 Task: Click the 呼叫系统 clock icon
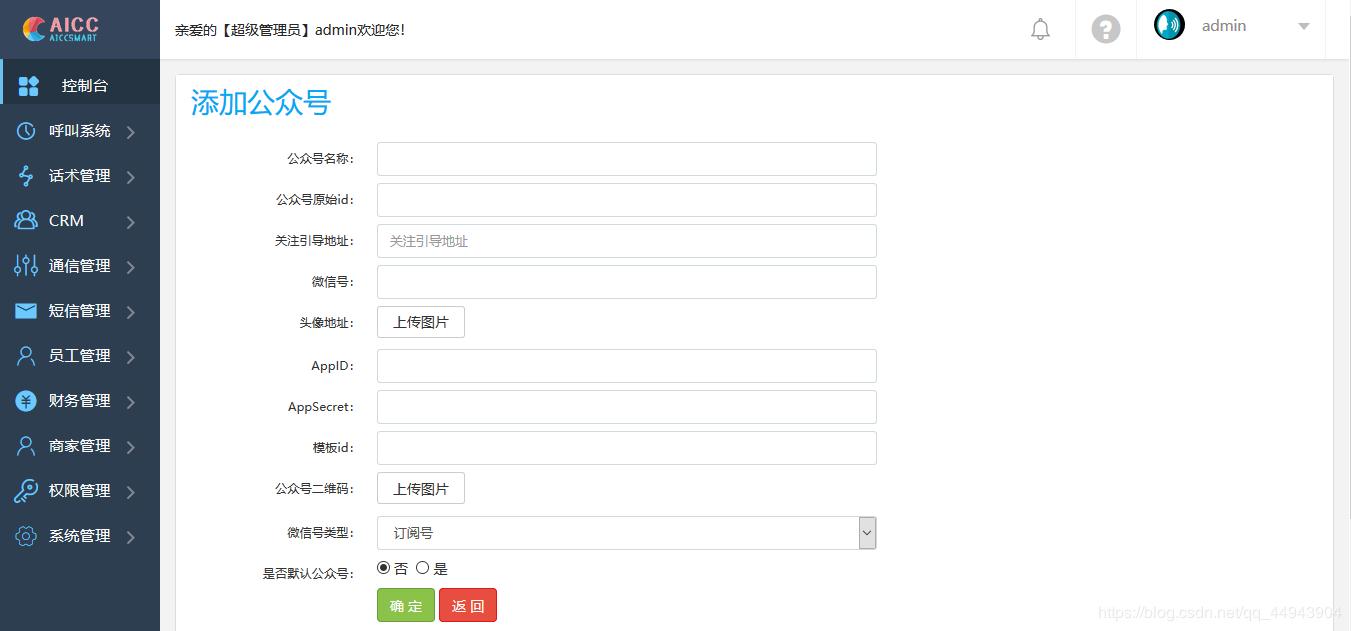pyautogui.click(x=26, y=131)
